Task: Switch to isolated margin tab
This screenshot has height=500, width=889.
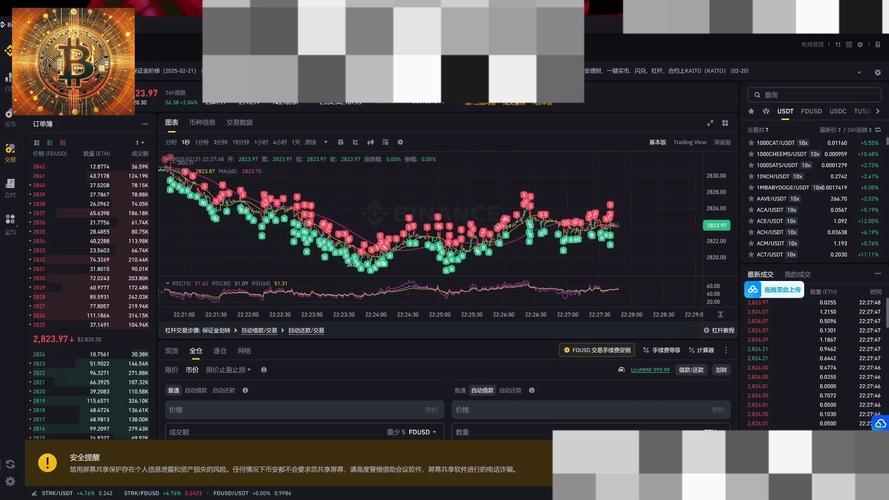Action: [220, 351]
